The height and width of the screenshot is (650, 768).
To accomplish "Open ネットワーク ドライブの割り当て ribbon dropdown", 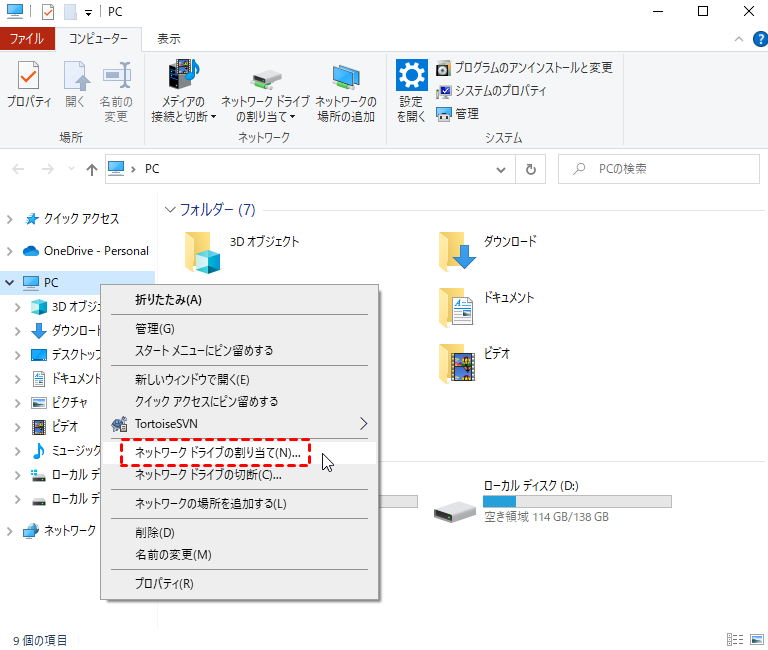I will 265,92.
